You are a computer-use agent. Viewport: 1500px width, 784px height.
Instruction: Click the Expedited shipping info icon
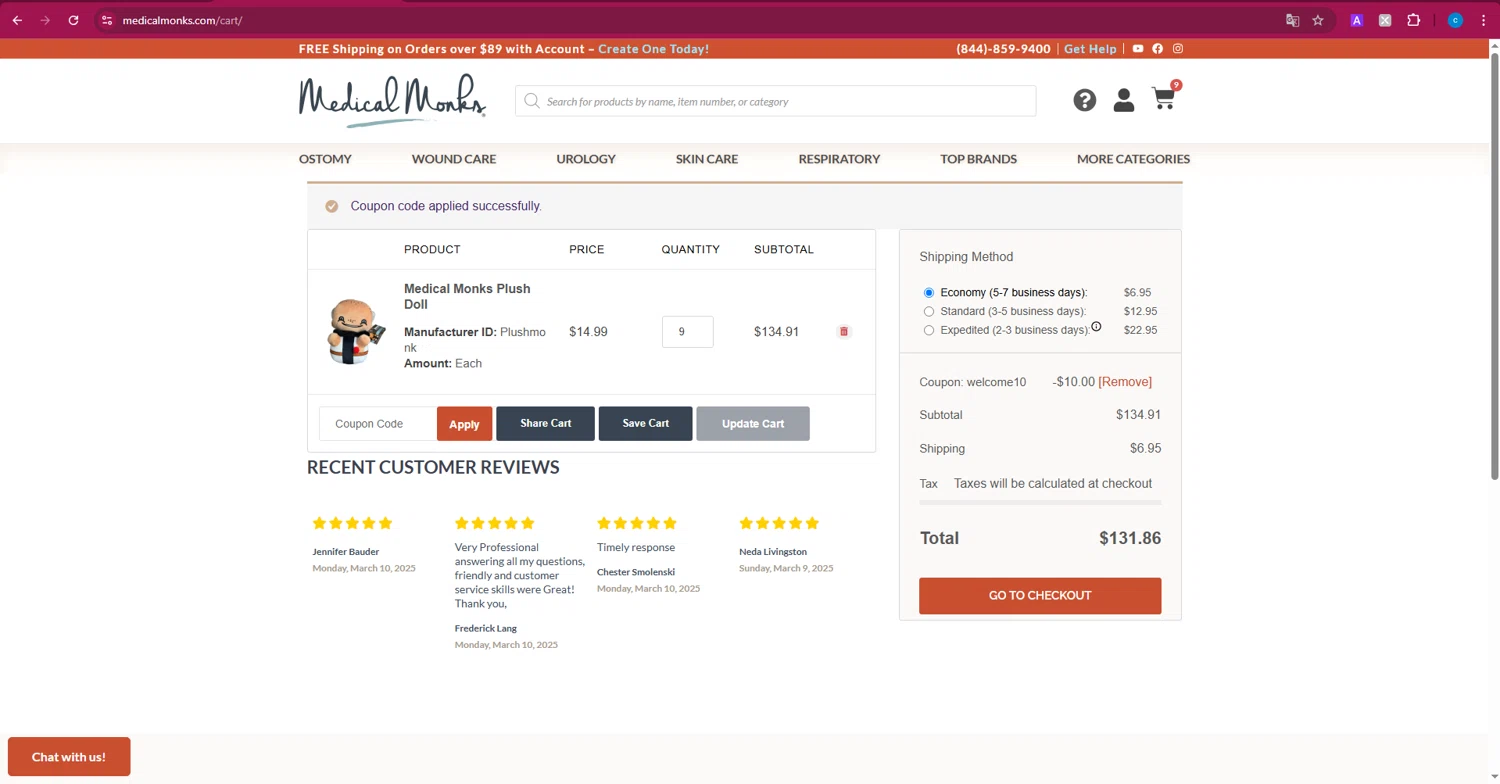tap(1096, 327)
